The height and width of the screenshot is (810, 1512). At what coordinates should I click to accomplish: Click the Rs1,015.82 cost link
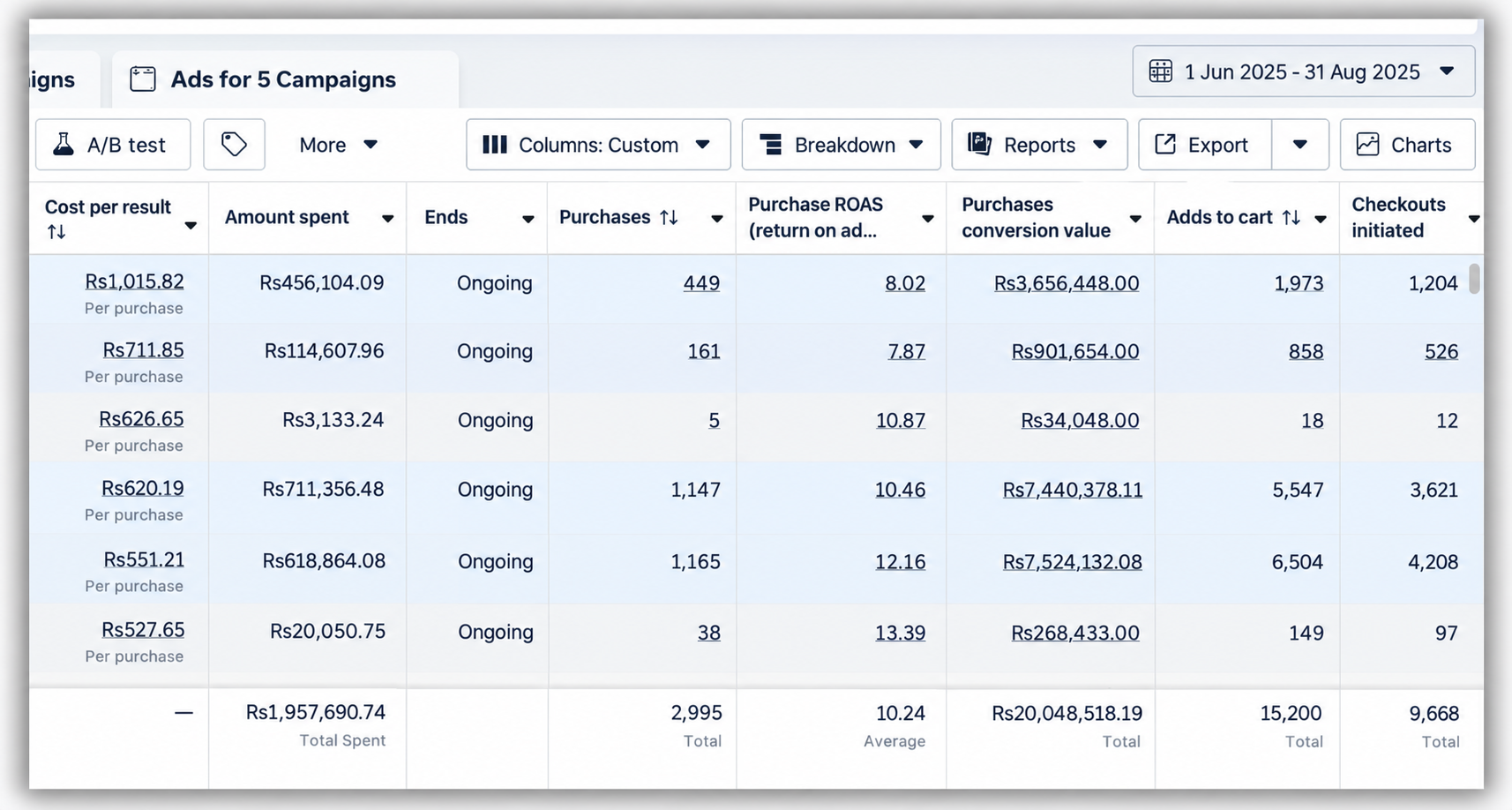(x=134, y=281)
